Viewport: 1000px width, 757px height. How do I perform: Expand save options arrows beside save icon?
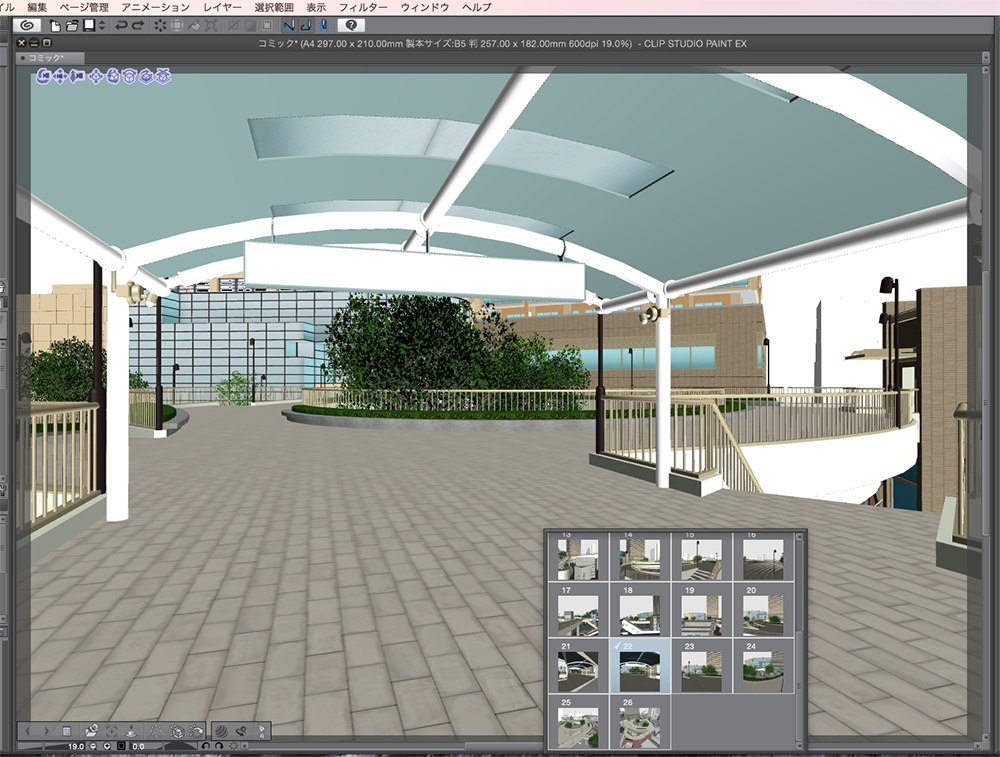101,26
